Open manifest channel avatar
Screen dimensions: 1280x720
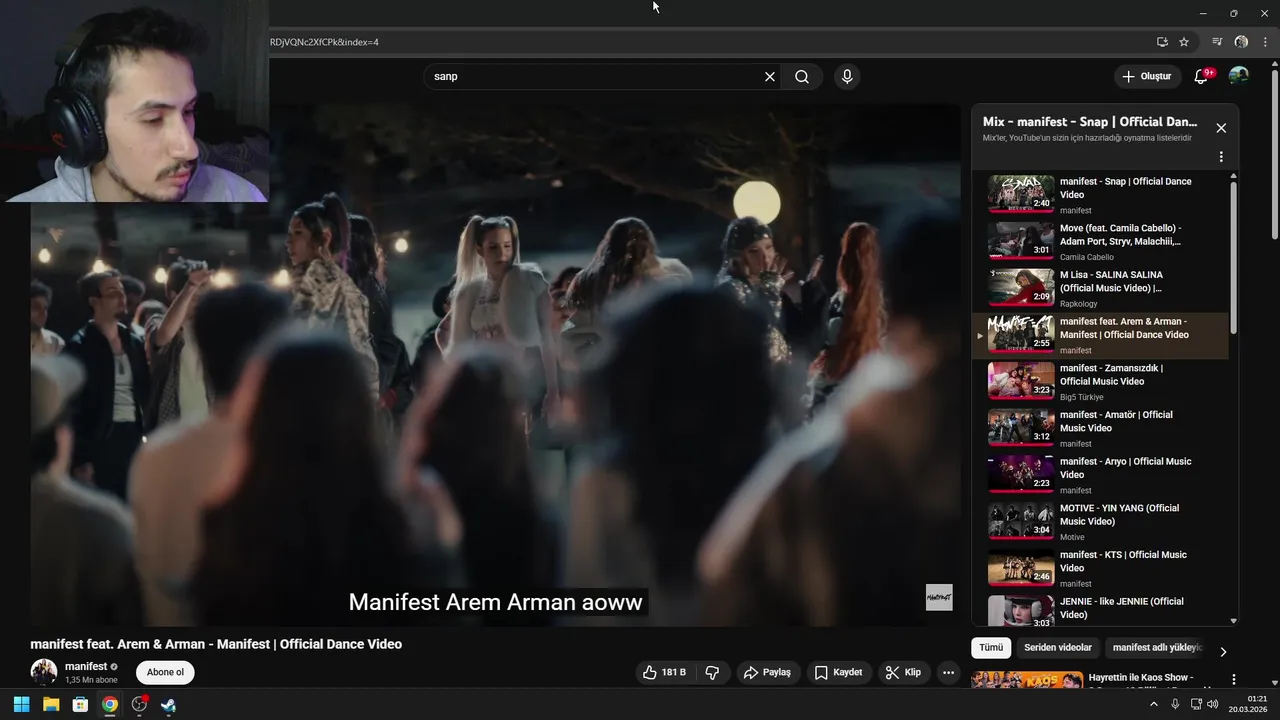44,672
